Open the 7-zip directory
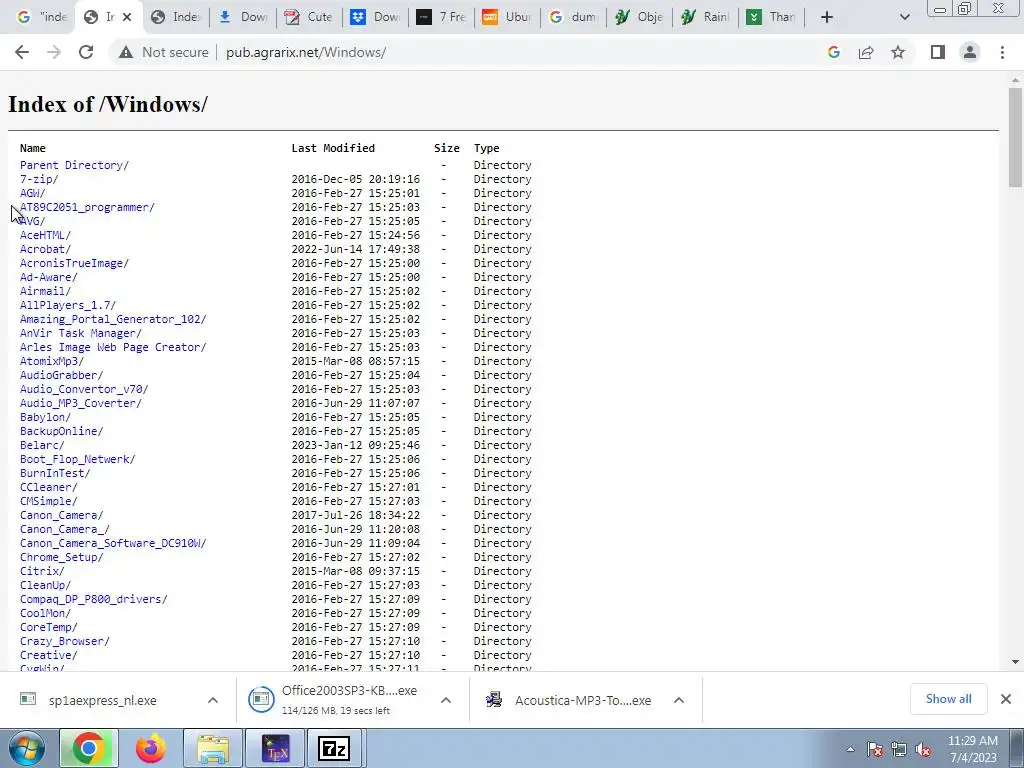The height and width of the screenshot is (768, 1024). pos(39,179)
